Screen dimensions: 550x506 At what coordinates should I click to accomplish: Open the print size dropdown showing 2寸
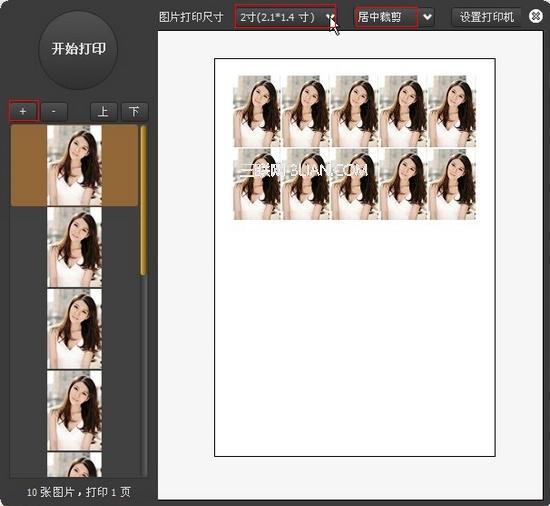(285, 16)
